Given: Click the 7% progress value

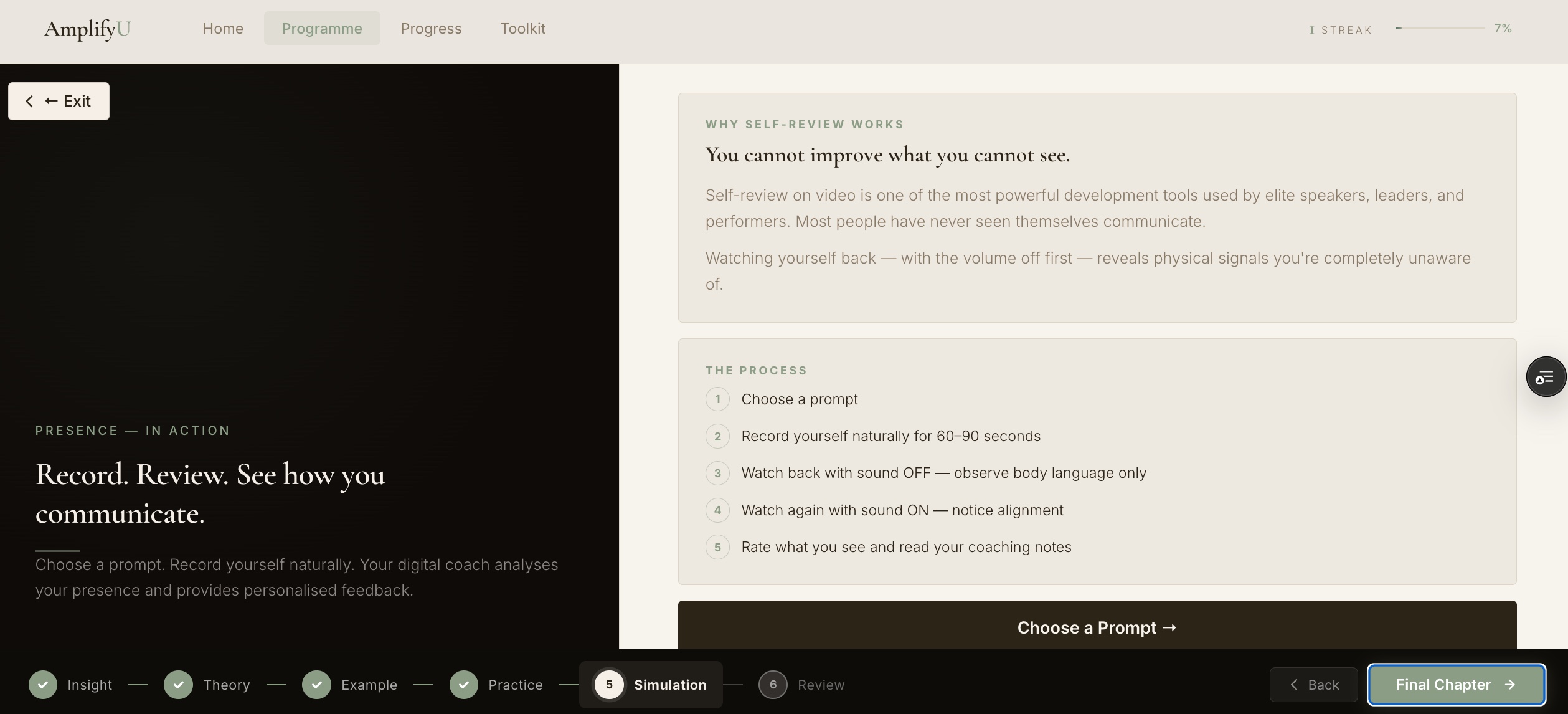Looking at the screenshot, I should tap(1503, 28).
